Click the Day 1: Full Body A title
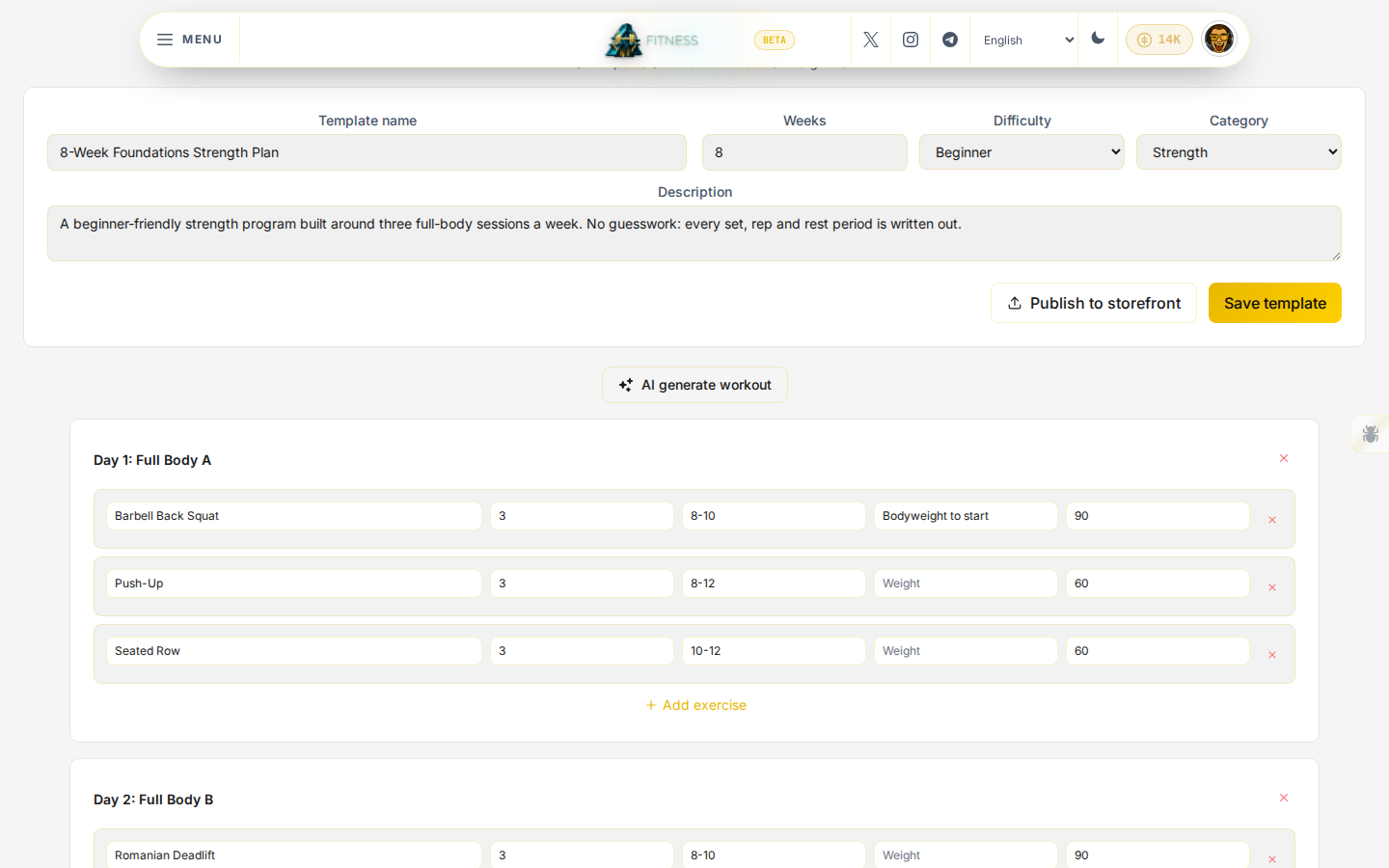The width and height of the screenshot is (1389, 868). [x=152, y=460]
